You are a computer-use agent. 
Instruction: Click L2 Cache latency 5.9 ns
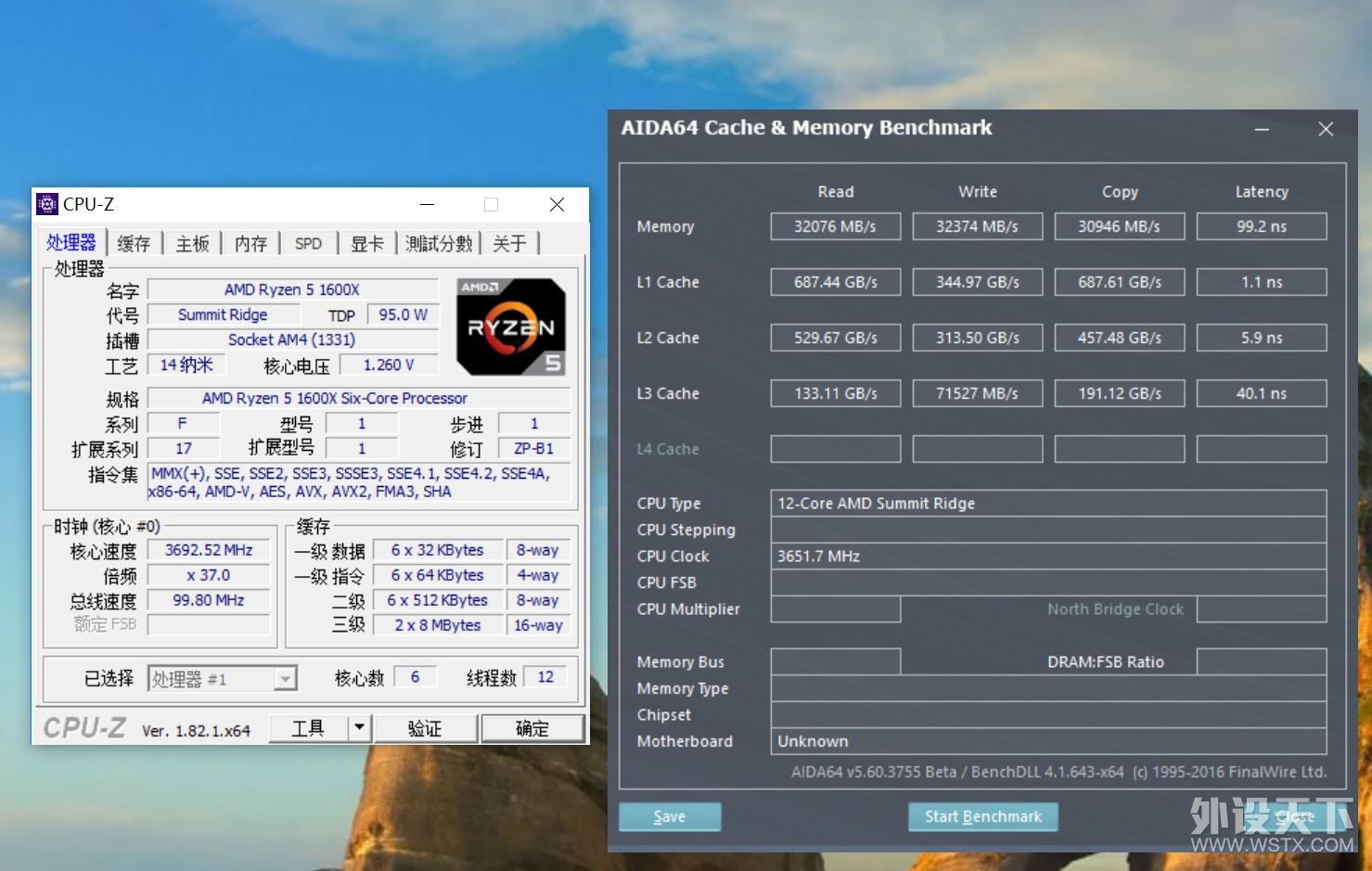(x=1262, y=338)
